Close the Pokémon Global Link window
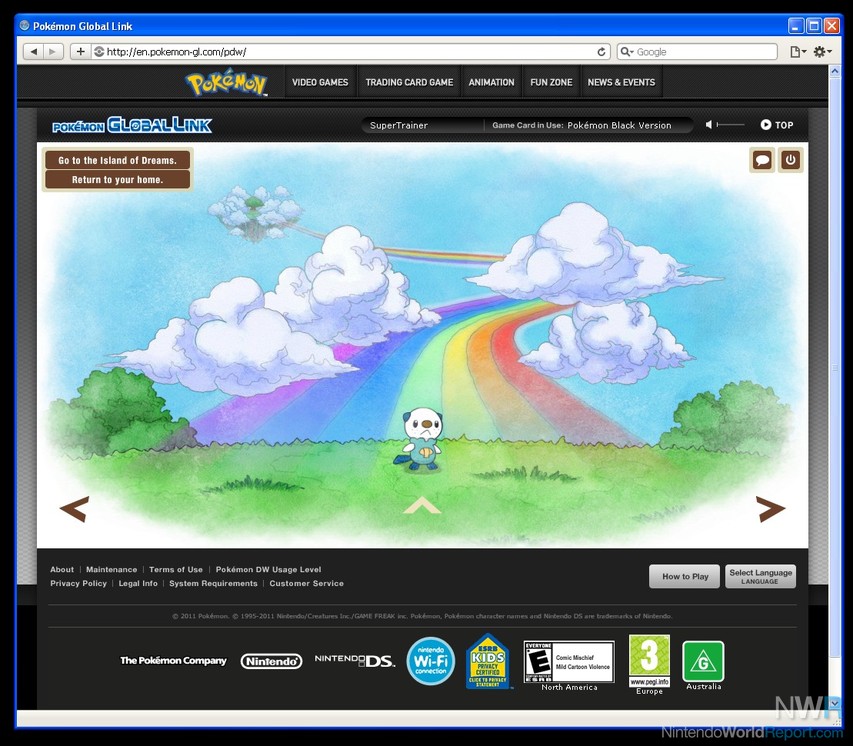853x746 pixels. coord(832,26)
